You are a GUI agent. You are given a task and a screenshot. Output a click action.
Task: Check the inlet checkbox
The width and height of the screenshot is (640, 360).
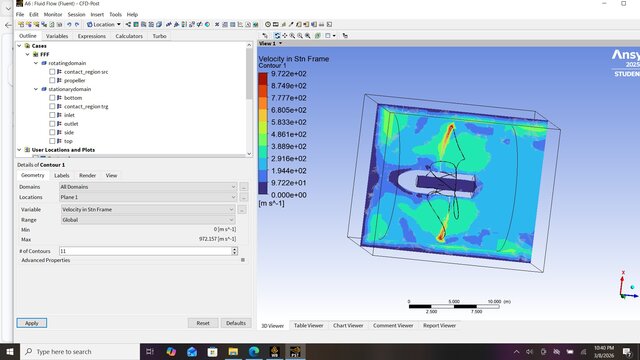pos(52,115)
